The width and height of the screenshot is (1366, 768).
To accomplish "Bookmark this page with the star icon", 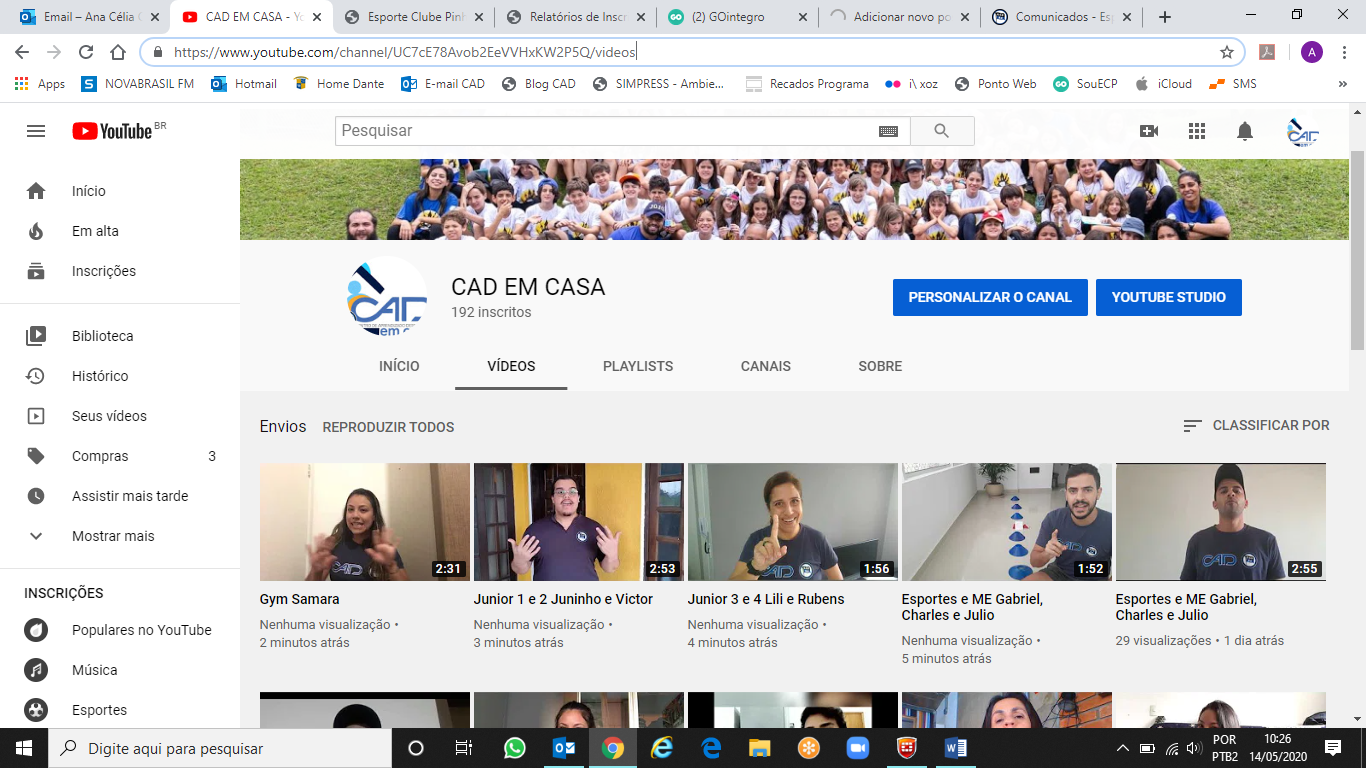I will pos(1227,52).
